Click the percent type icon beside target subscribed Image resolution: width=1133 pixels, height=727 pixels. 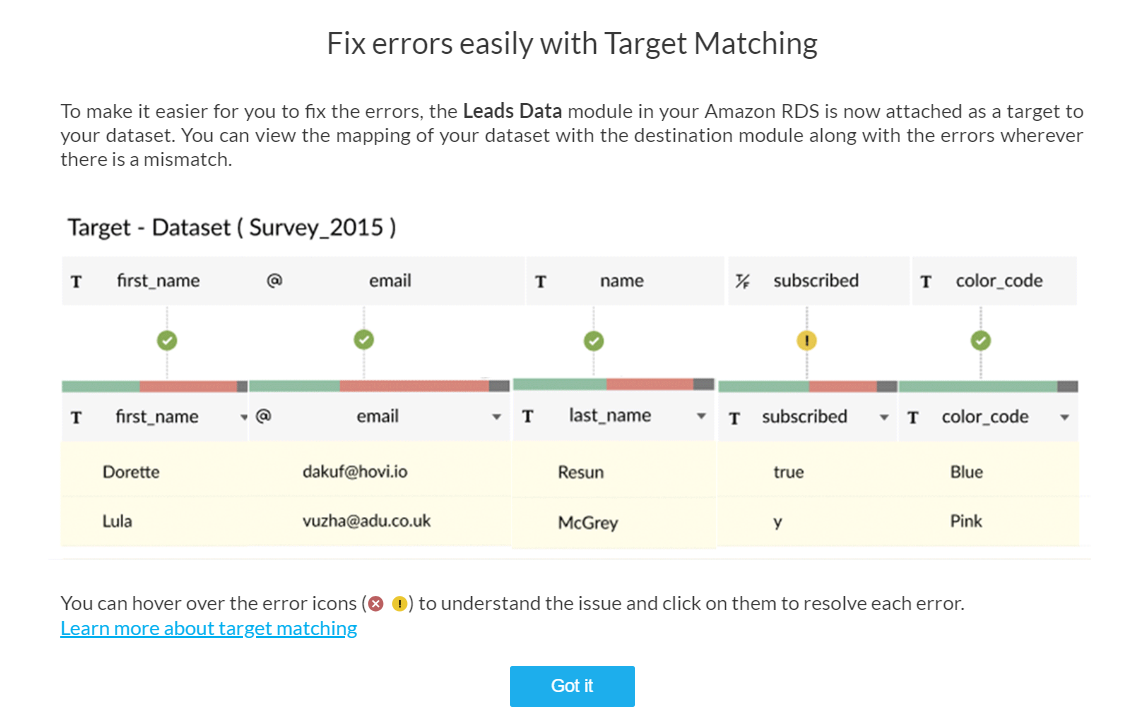(x=742, y=281)
